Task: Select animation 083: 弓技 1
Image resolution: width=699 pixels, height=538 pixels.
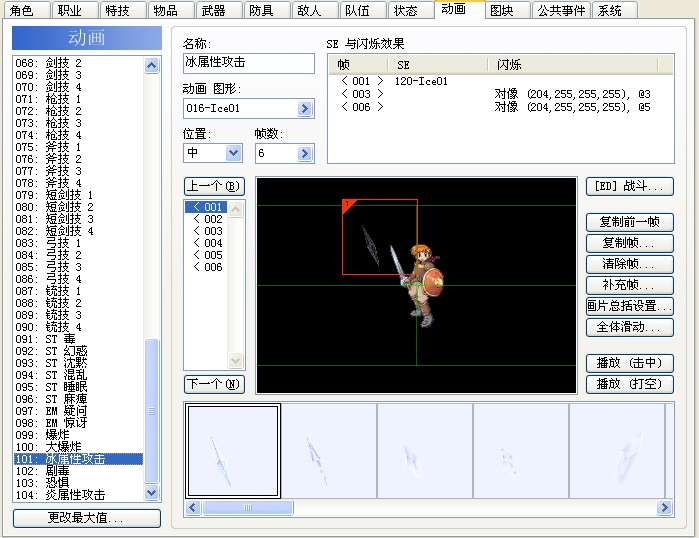Action: 78,243
